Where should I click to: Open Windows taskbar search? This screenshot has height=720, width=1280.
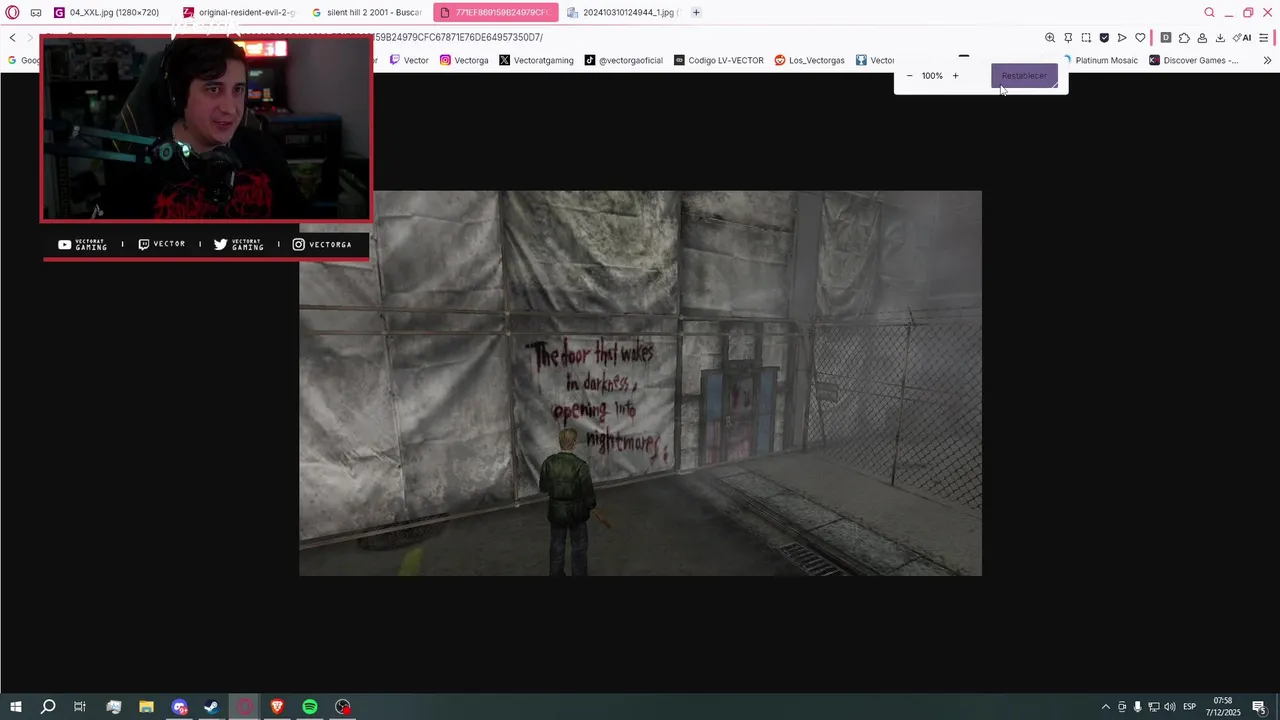[48, 707]
